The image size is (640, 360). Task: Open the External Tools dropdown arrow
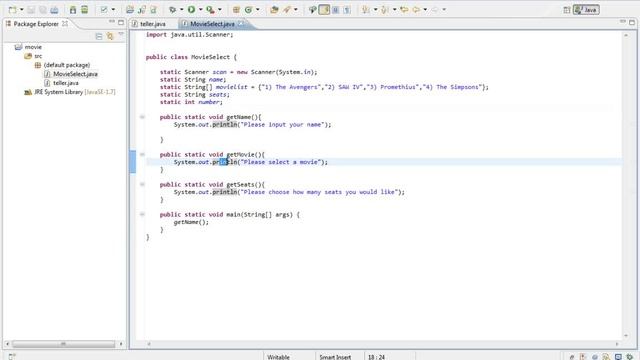[220, 9]
